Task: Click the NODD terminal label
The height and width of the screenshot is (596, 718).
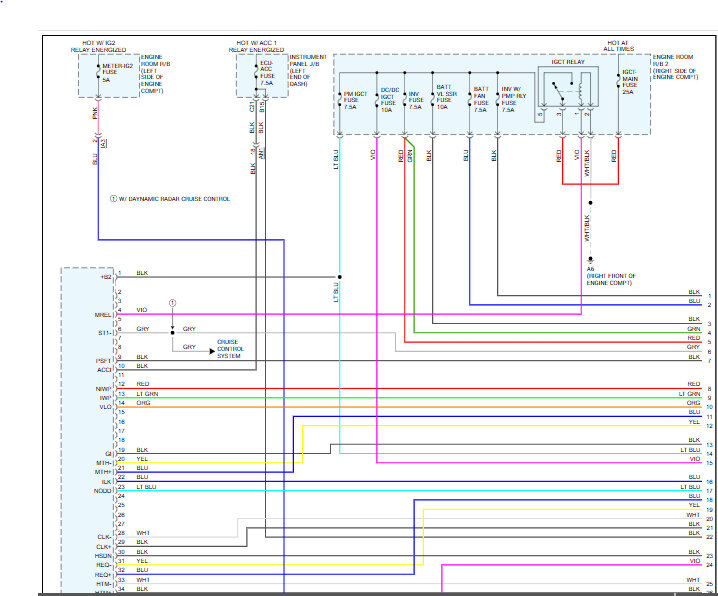Action: pos(103,491)
